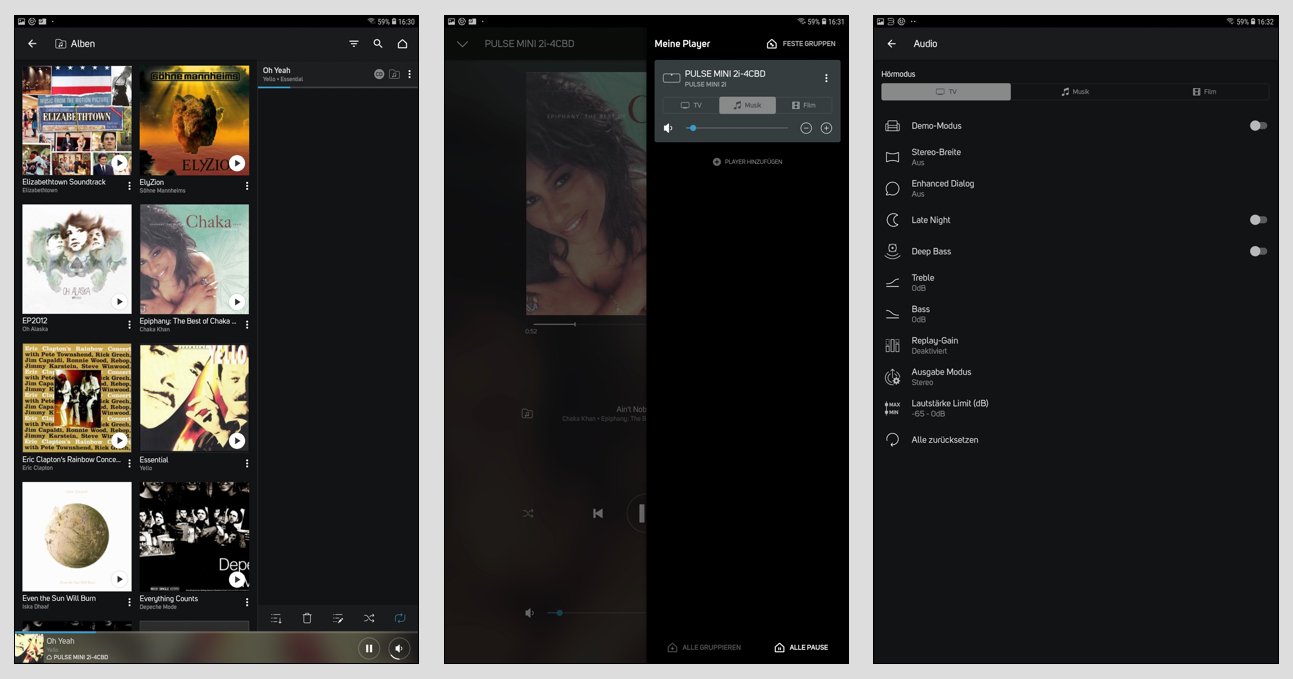This screenshot has width=1293, height=679.
Task: Open options menu for EP2012
Action: coord(129,325)
